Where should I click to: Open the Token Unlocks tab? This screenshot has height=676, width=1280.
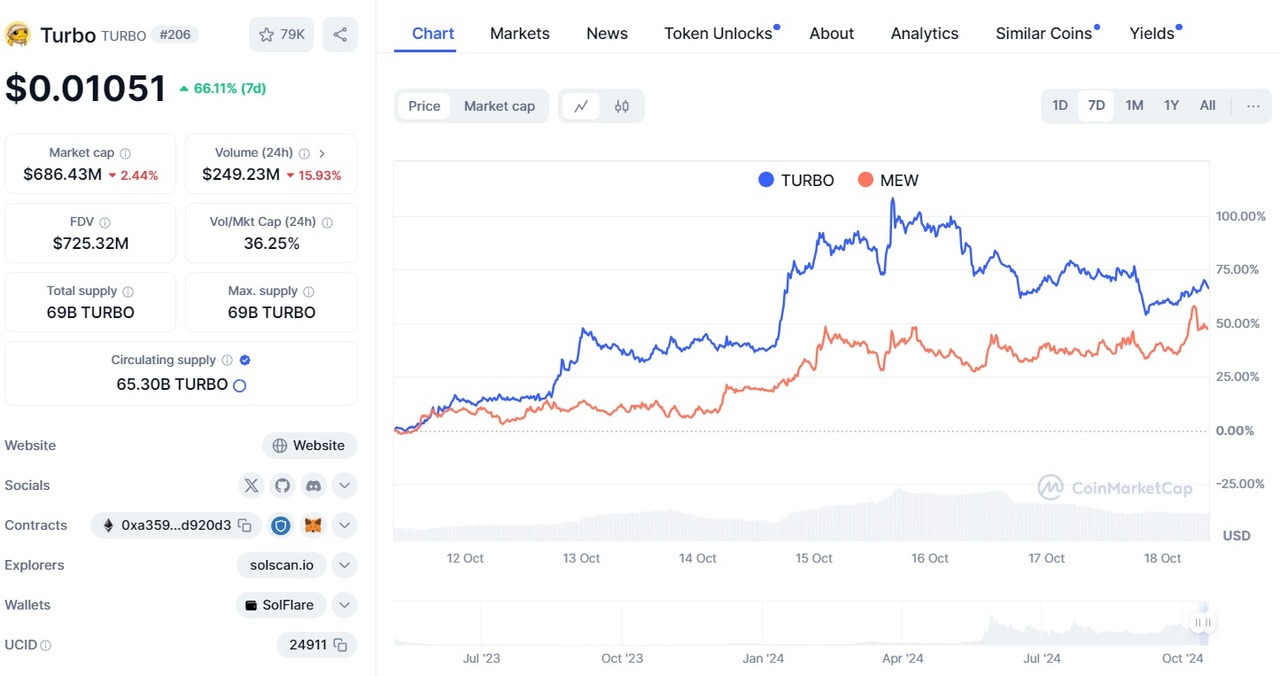[718, 34]
